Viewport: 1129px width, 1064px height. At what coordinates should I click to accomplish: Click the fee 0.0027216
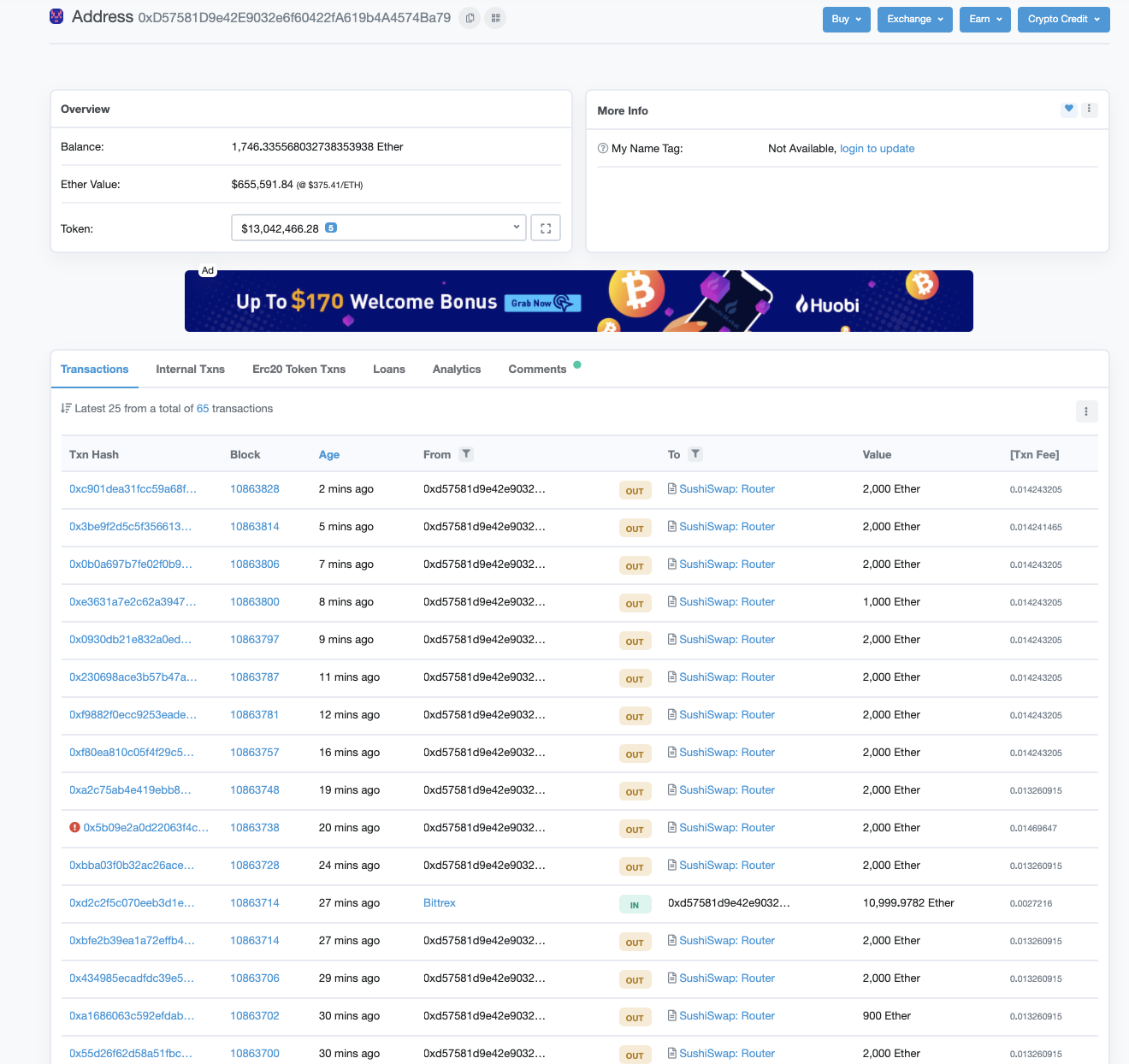click(x=1031, y=903)
